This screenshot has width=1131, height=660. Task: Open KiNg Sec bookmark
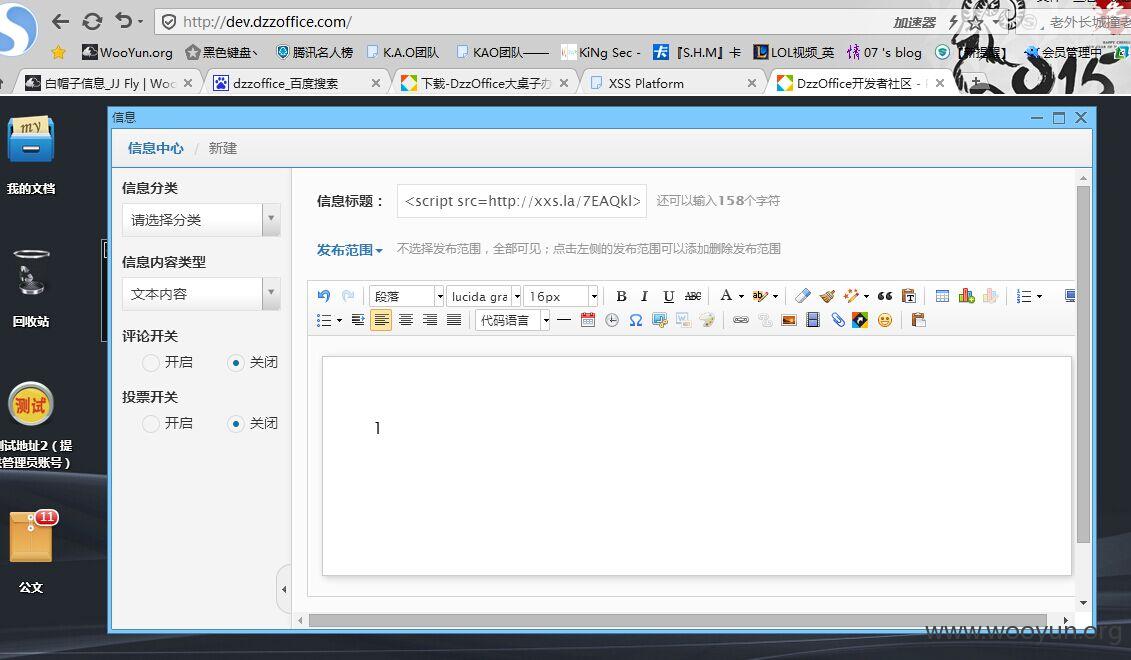point(601,53)
